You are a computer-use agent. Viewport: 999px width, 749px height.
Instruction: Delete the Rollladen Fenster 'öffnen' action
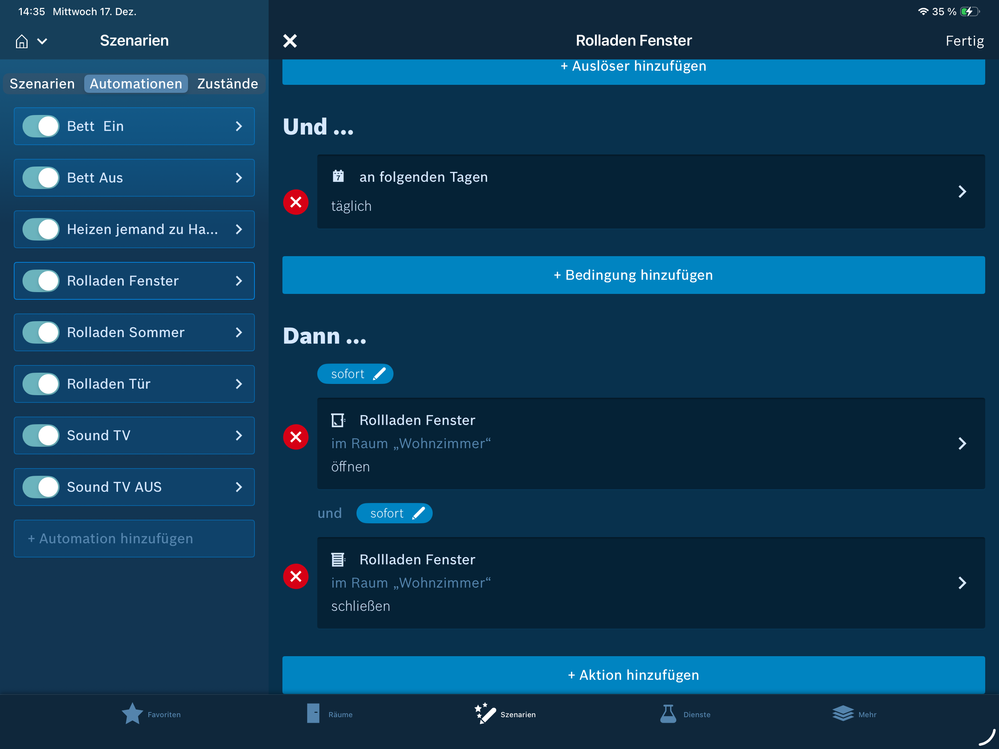[x=296, y=437]
